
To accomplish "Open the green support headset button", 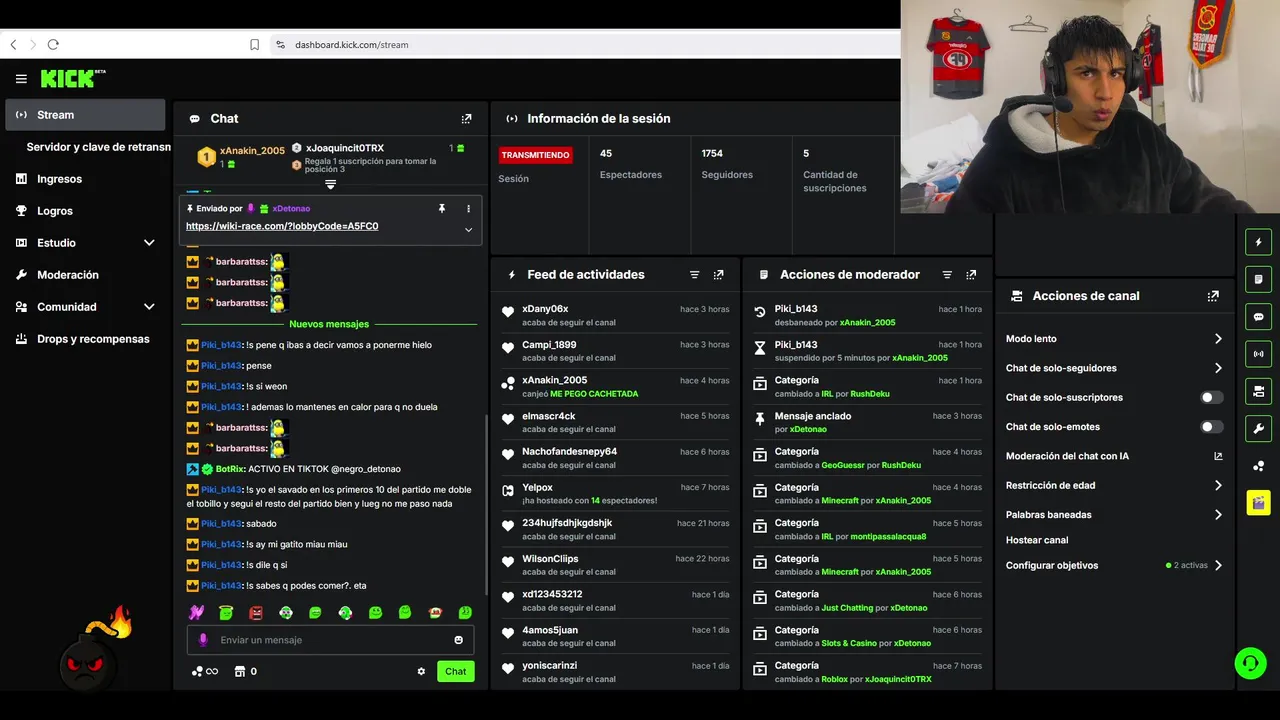I will [x=1250, y=663].
